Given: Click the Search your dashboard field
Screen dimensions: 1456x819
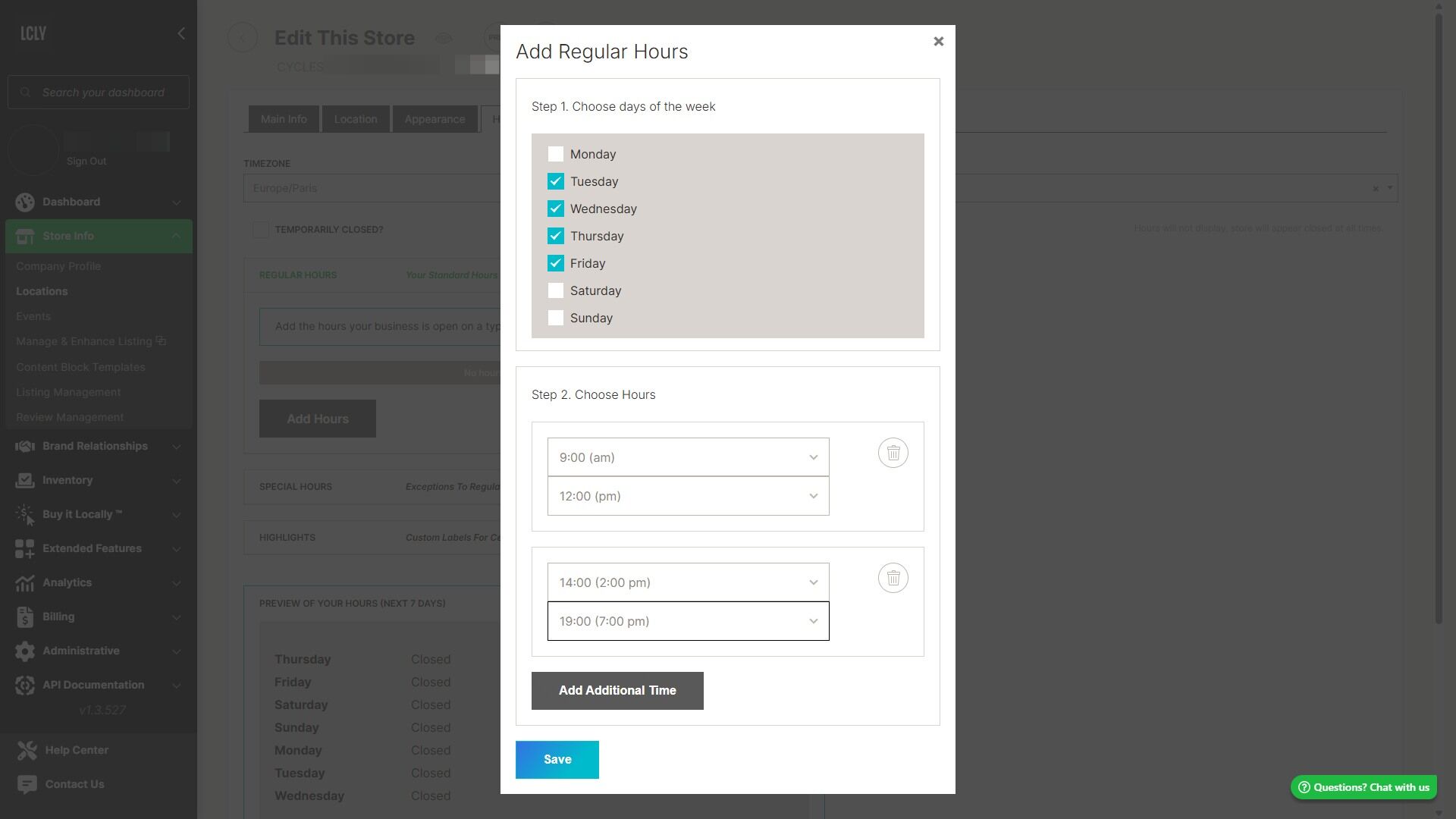Looking at the screenshot, I should pos(103,93).
